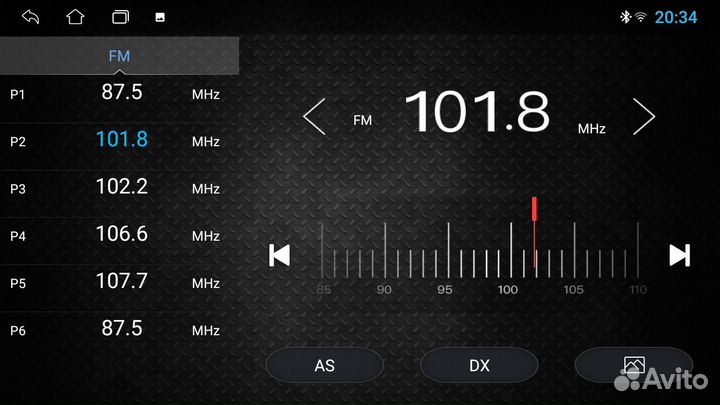Switch to the FM band tab
This screenshot has height=405, width=720.
(119, 56)
